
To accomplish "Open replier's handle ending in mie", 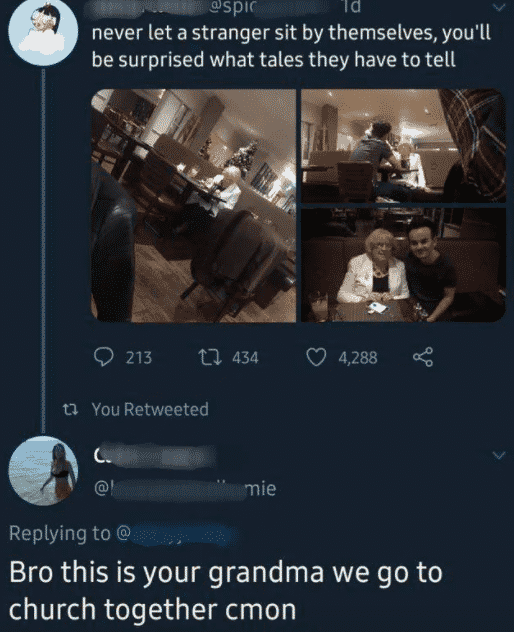I will coord(185,489).
